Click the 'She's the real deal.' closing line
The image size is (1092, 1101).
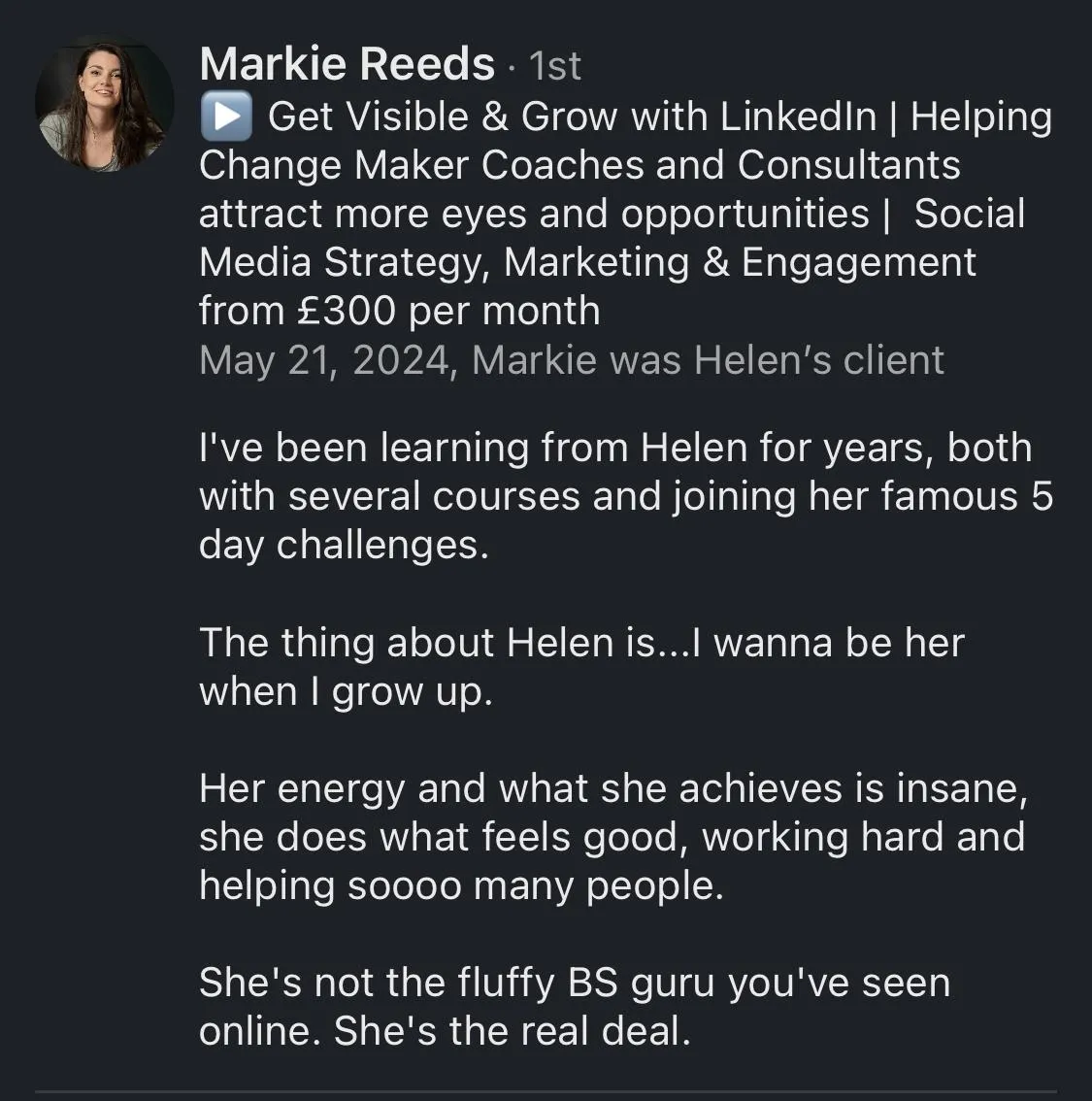click(x=513, y=1031)
